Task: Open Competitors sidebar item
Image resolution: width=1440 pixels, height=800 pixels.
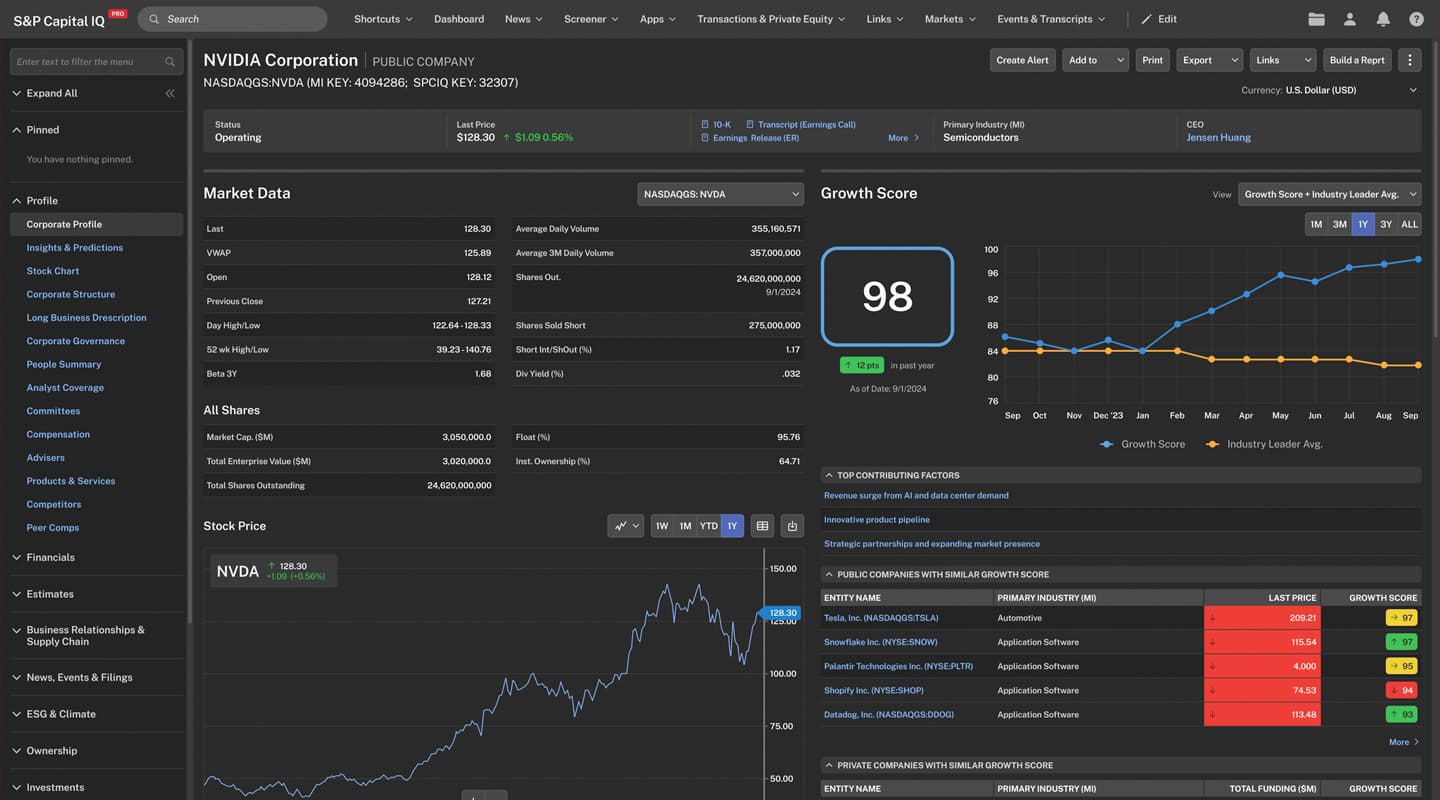Action: pos(54,505)
